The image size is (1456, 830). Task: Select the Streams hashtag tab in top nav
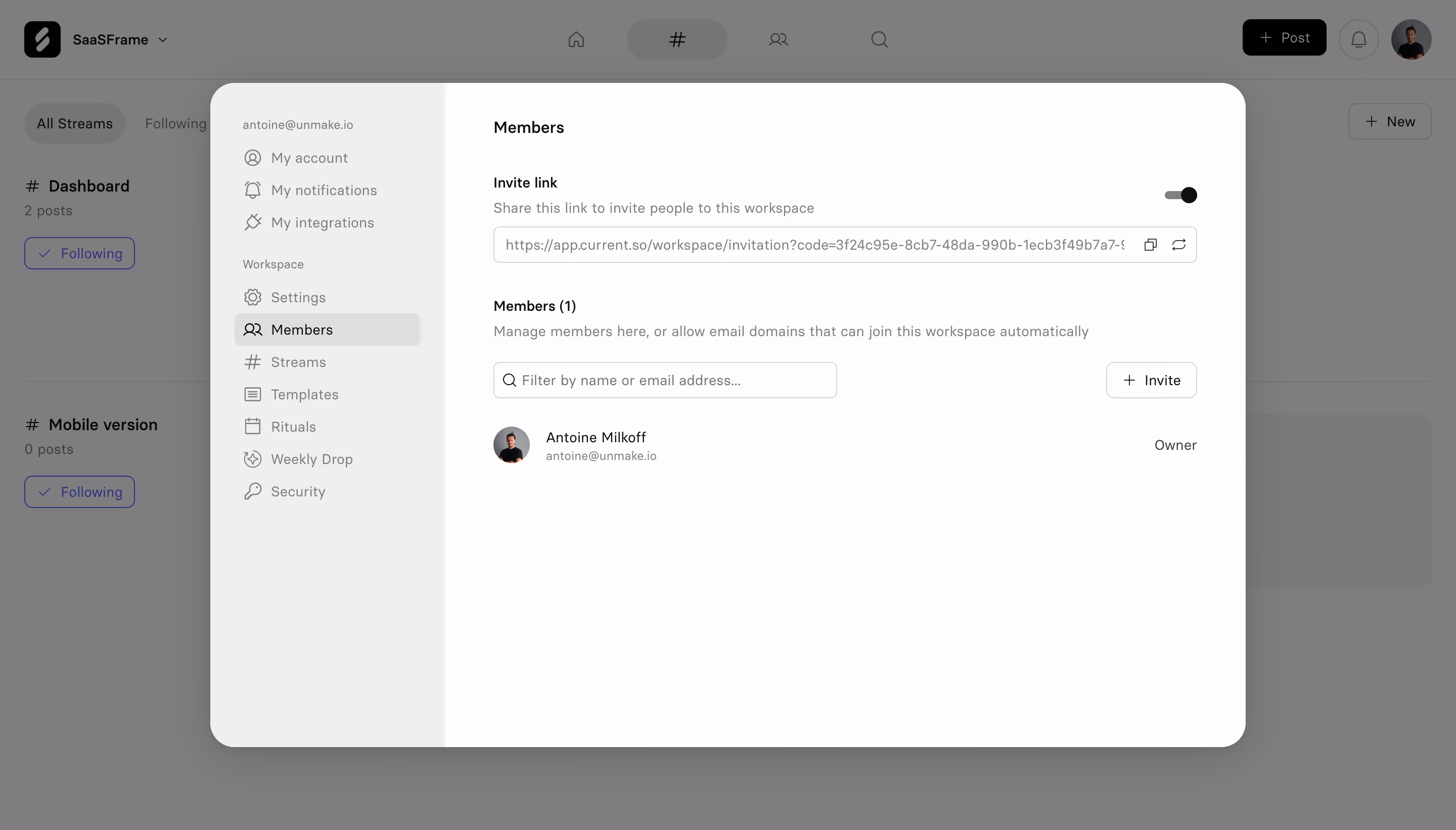pyautogui.click(x=677, y=39)
